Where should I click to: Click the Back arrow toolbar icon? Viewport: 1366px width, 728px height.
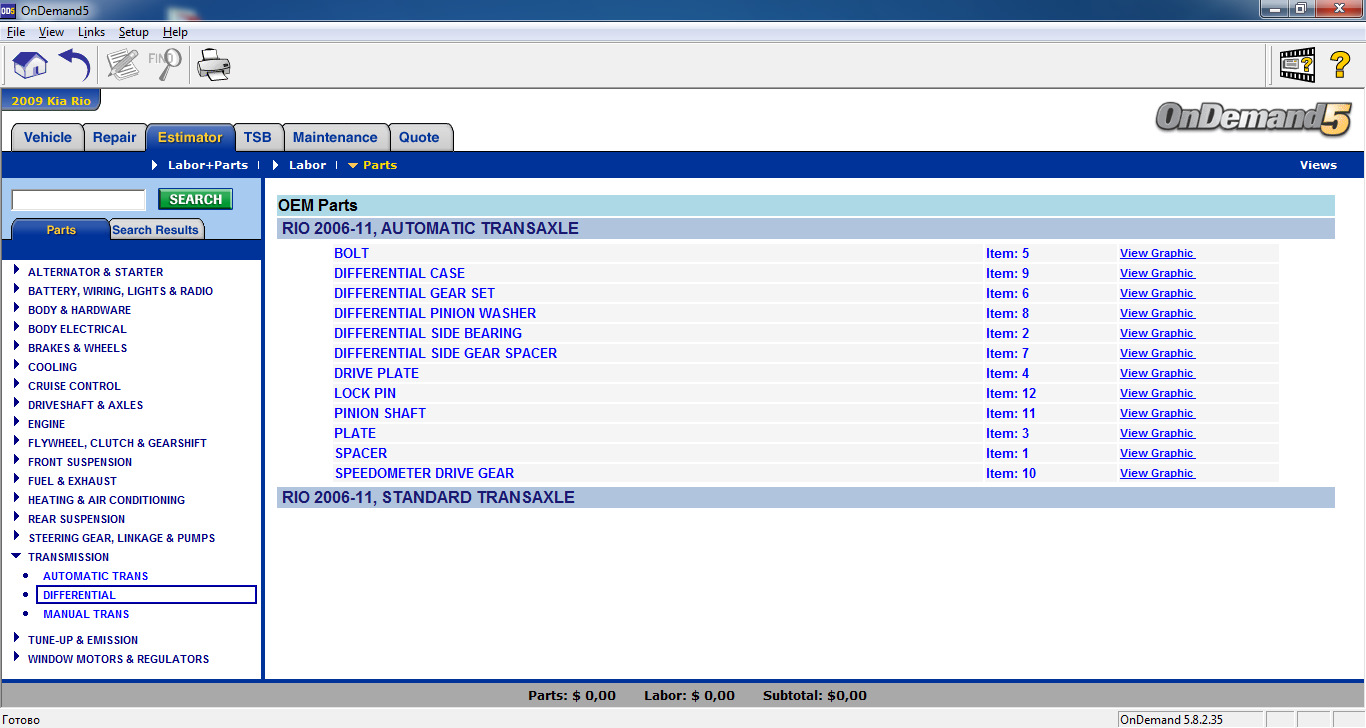coord(75,66)
